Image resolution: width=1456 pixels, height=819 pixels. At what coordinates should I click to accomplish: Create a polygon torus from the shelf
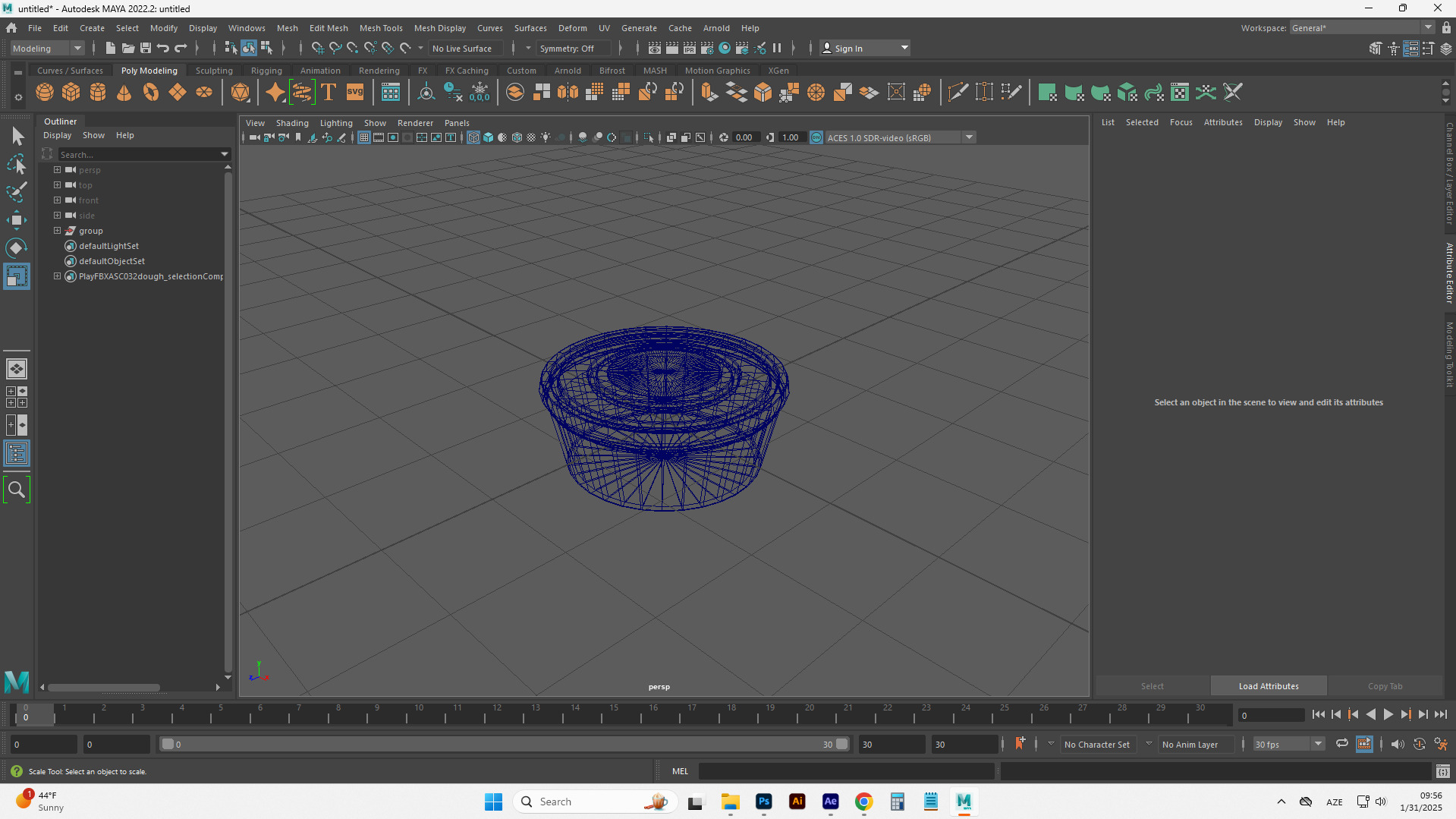pos(151,93)
